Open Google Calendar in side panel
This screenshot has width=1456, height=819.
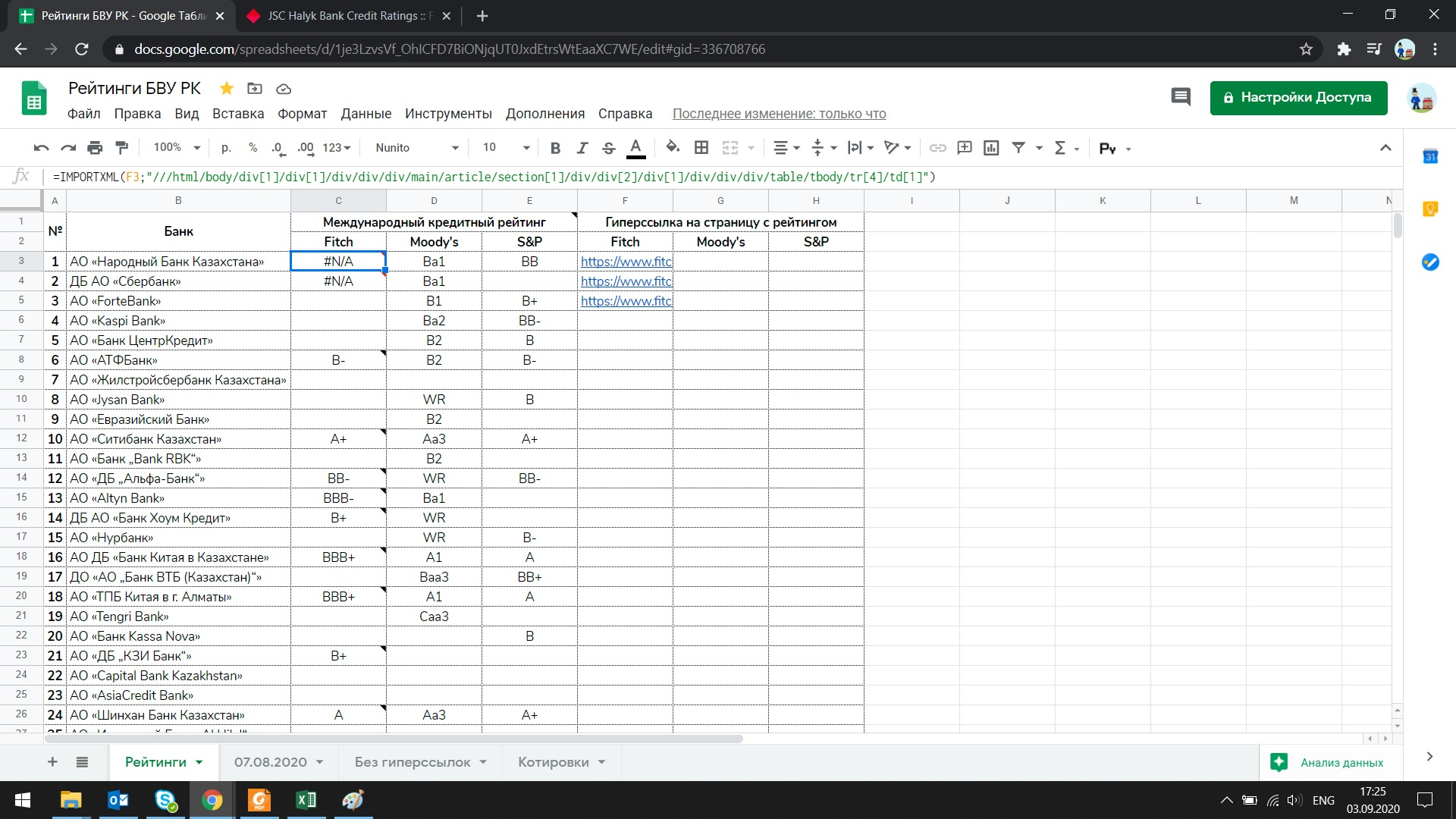pyautogui.click(x=1430, y=156)
